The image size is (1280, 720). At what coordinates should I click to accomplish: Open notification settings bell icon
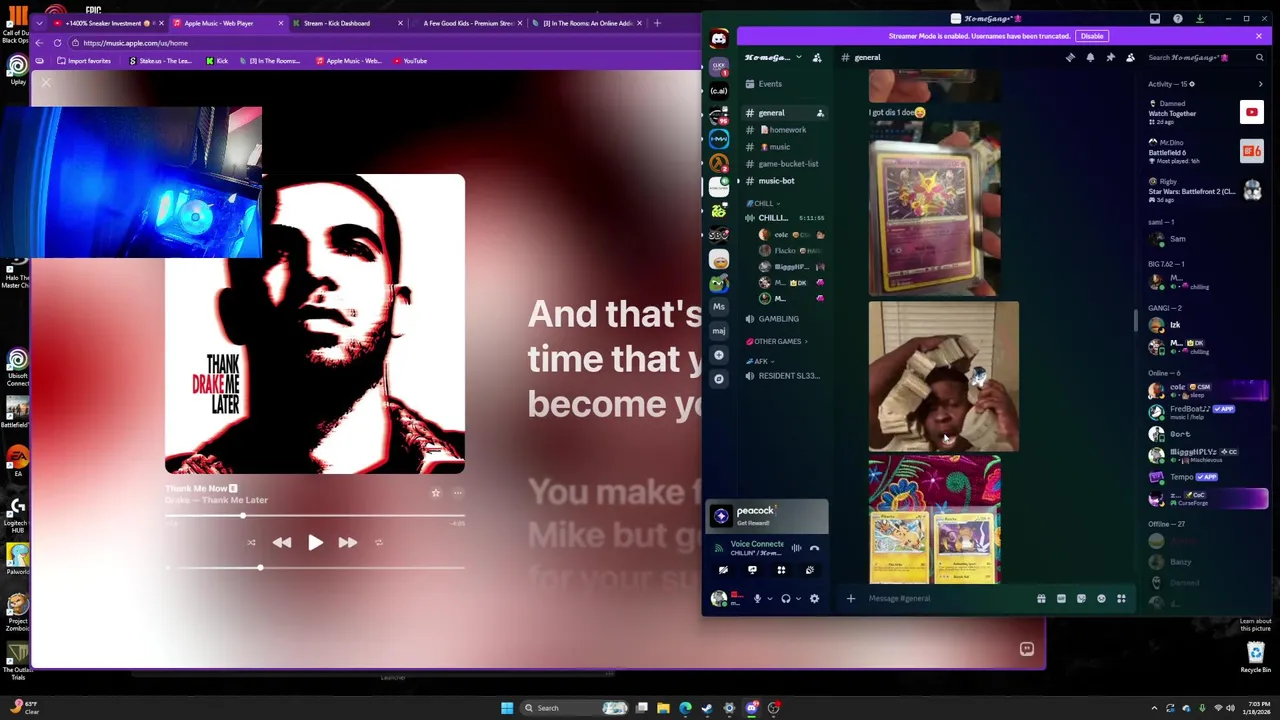1090,58
